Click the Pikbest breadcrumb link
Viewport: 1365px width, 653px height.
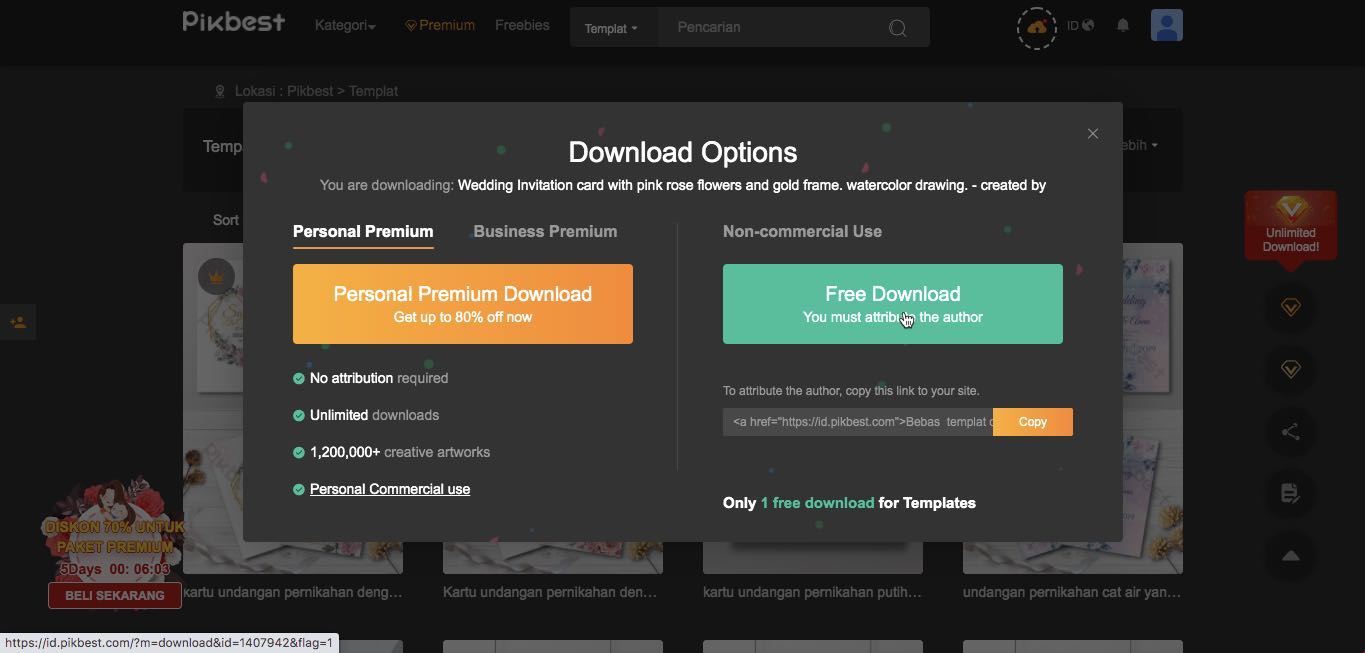point(310,91)
